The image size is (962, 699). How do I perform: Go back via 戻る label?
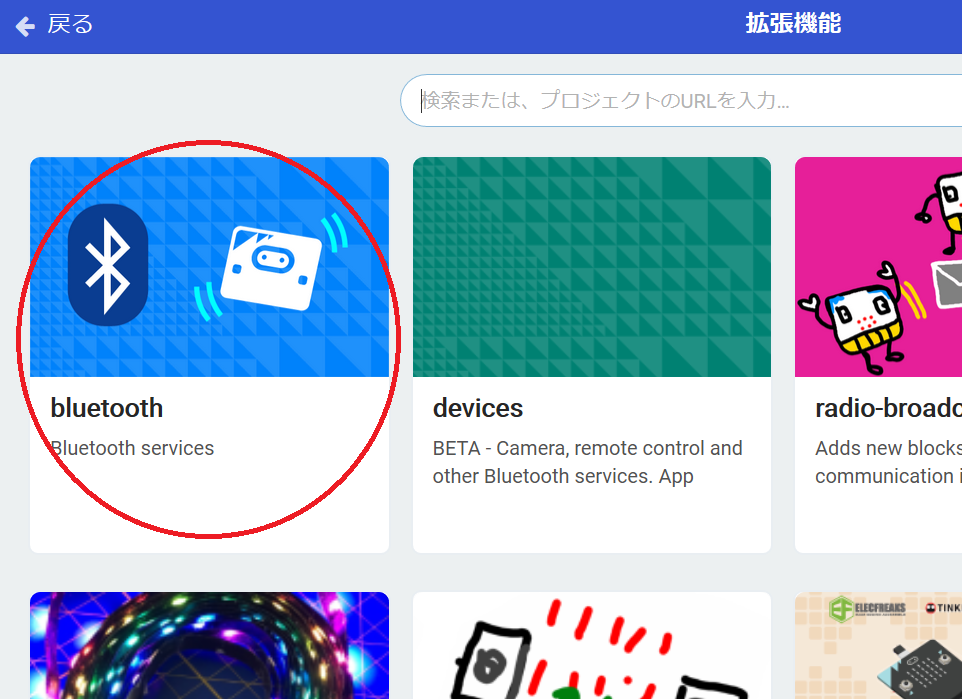click(71, 25)
